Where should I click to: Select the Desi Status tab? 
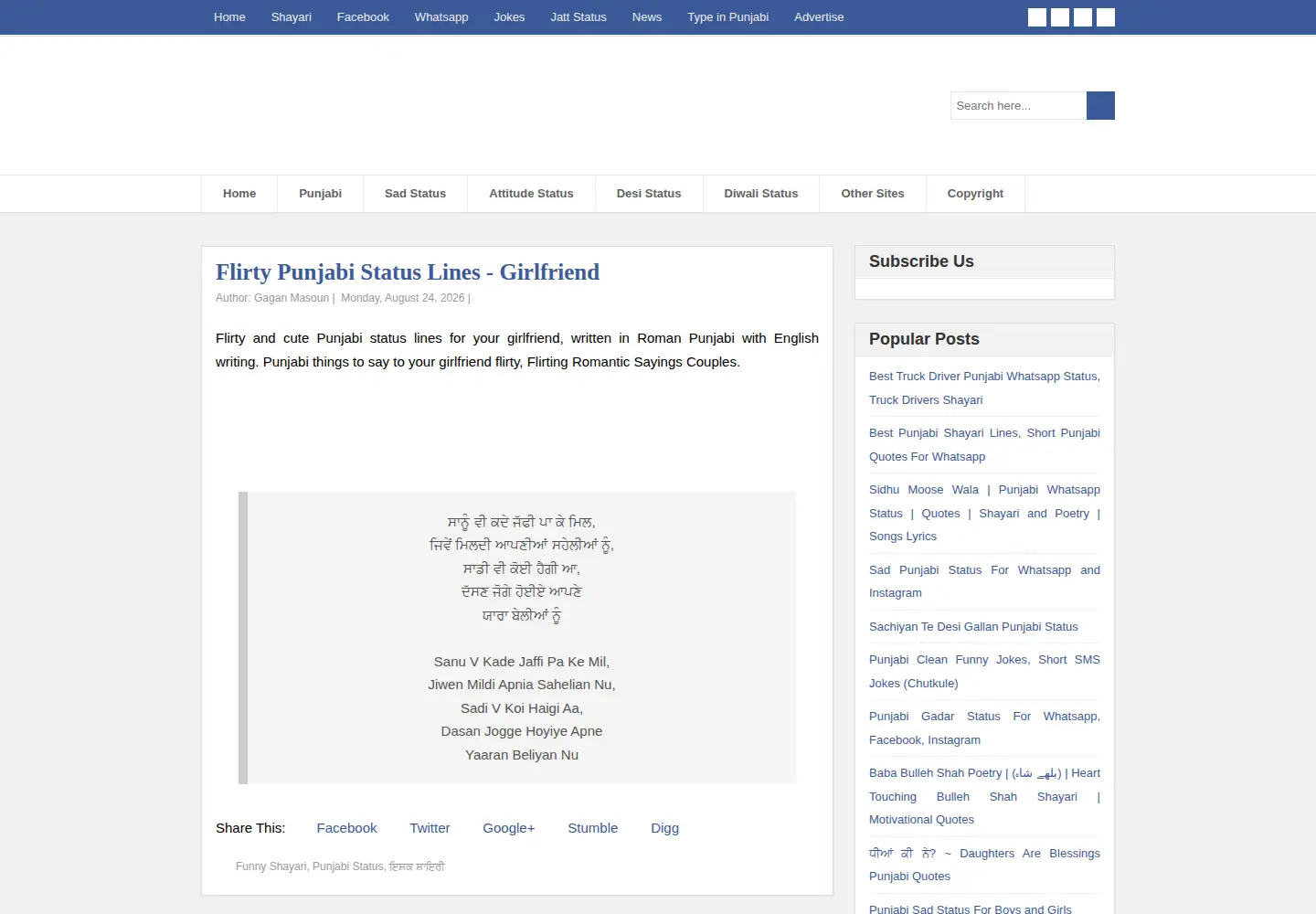coord(649,194)
